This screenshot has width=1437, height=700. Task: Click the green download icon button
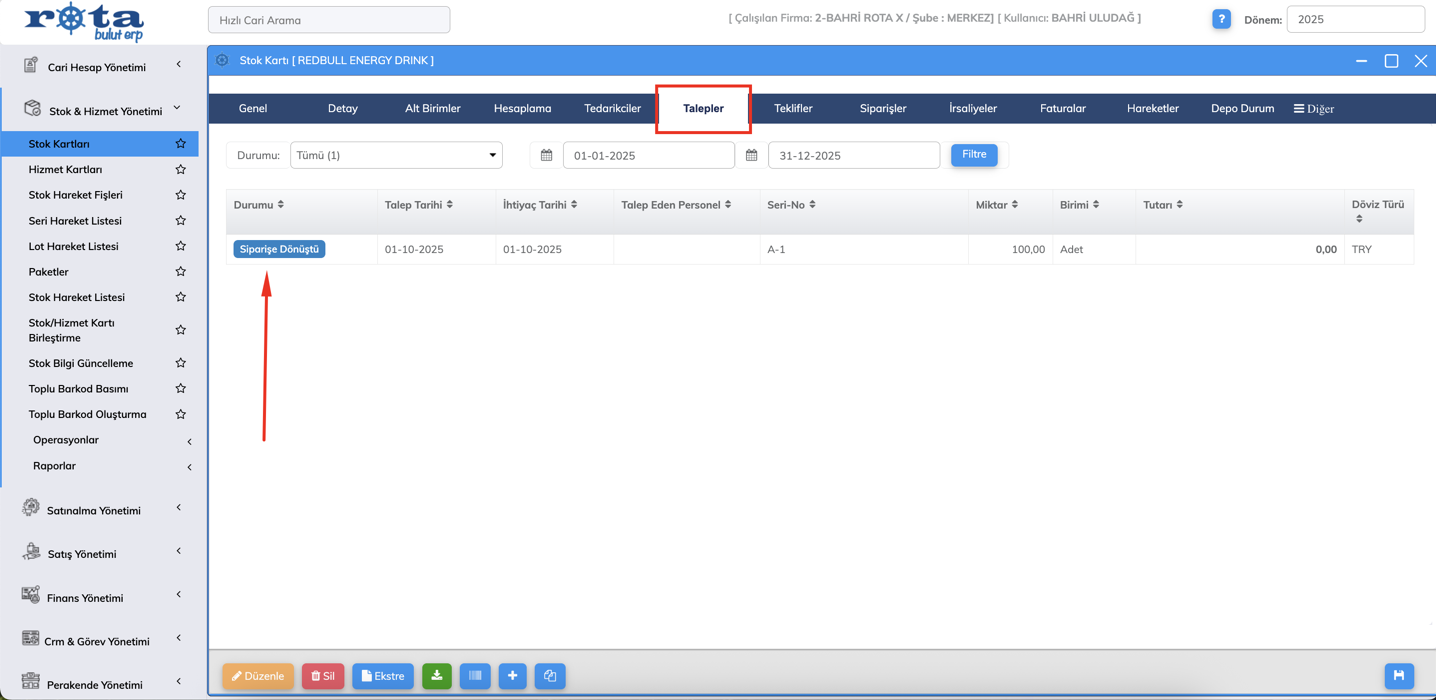pyautogui.click(x=437, y=676)
